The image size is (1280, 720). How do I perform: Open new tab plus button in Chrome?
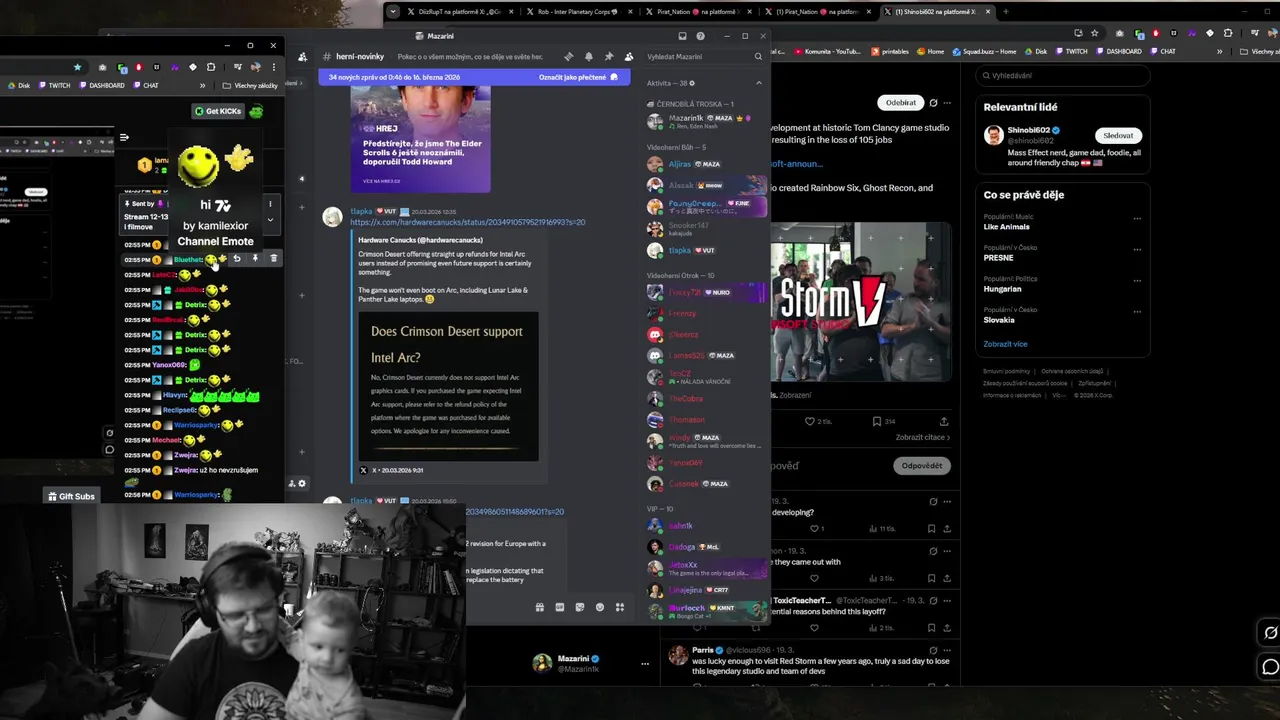[x=1006, y=12]
